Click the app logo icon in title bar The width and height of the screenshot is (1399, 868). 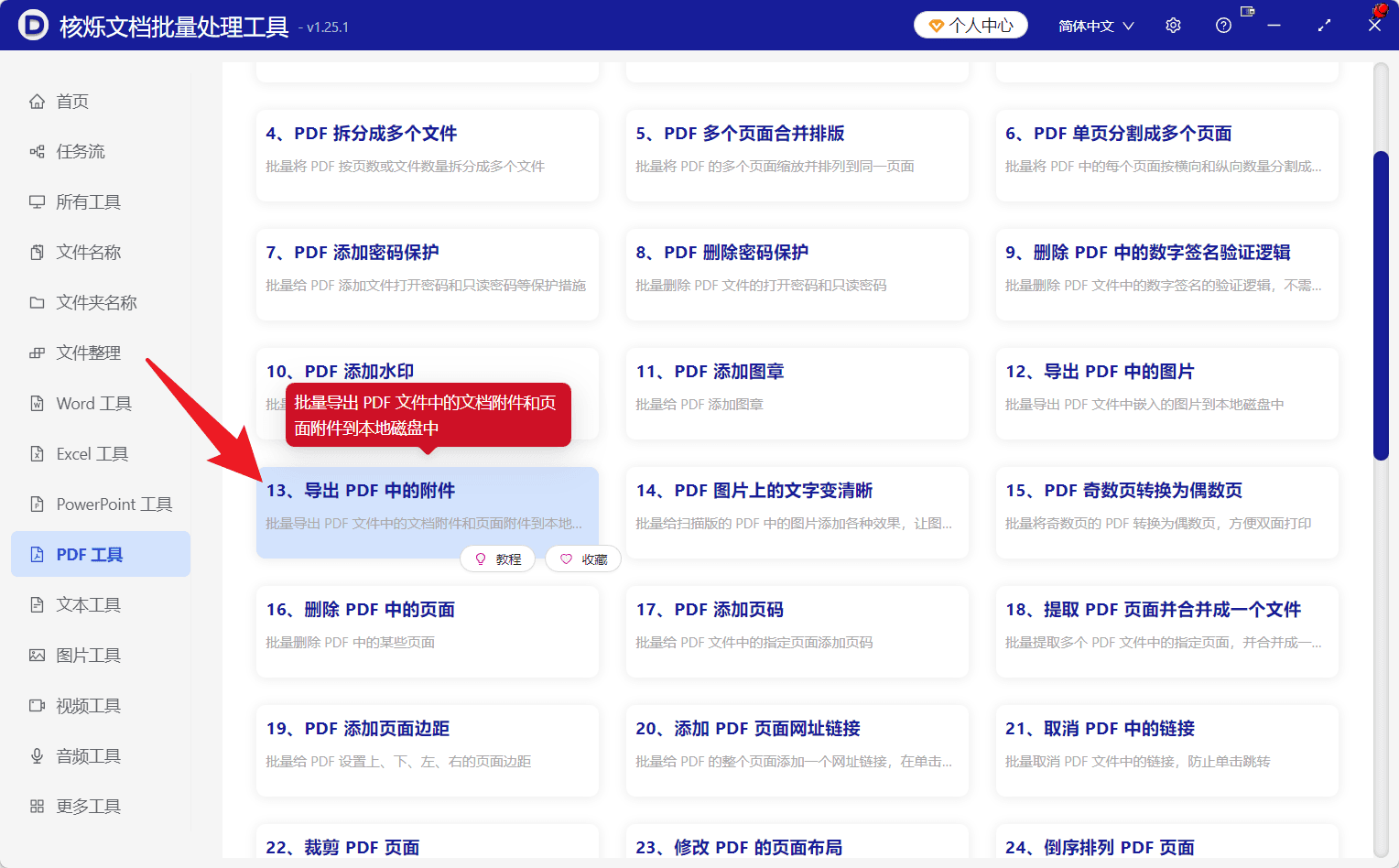pyautogui.click(x=33, y=25)
